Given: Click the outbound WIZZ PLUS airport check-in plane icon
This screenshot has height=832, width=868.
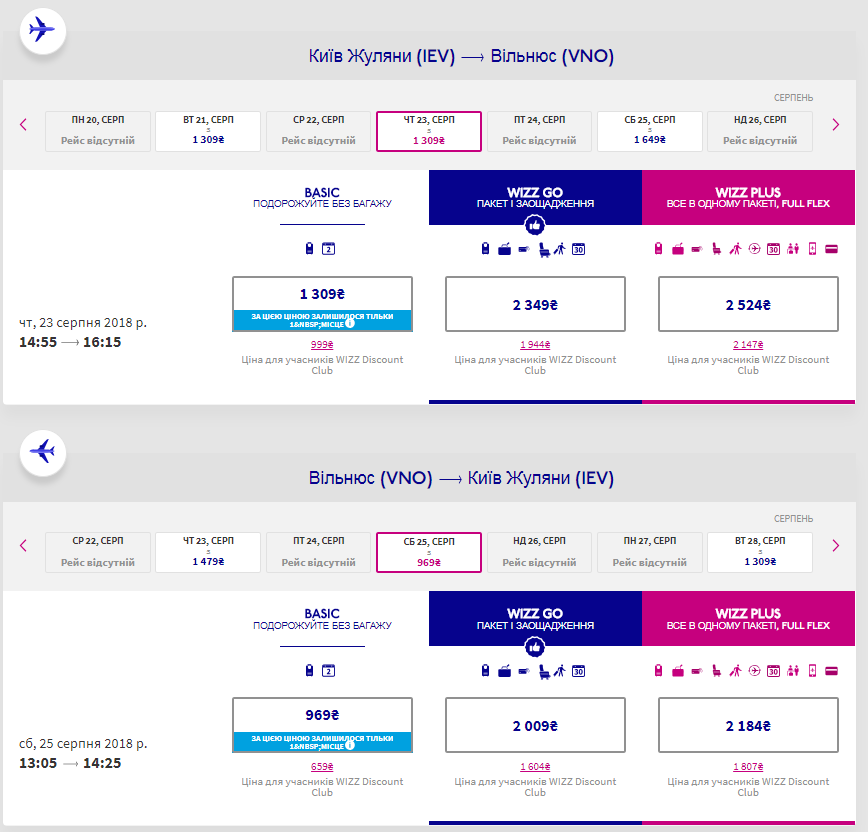Looking at the screenshot, I should pos(755,249).
